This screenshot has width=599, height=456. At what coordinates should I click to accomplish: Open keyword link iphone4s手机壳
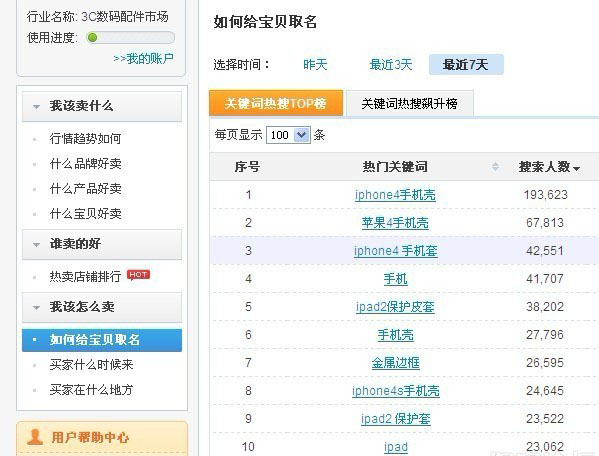point(396,391)
